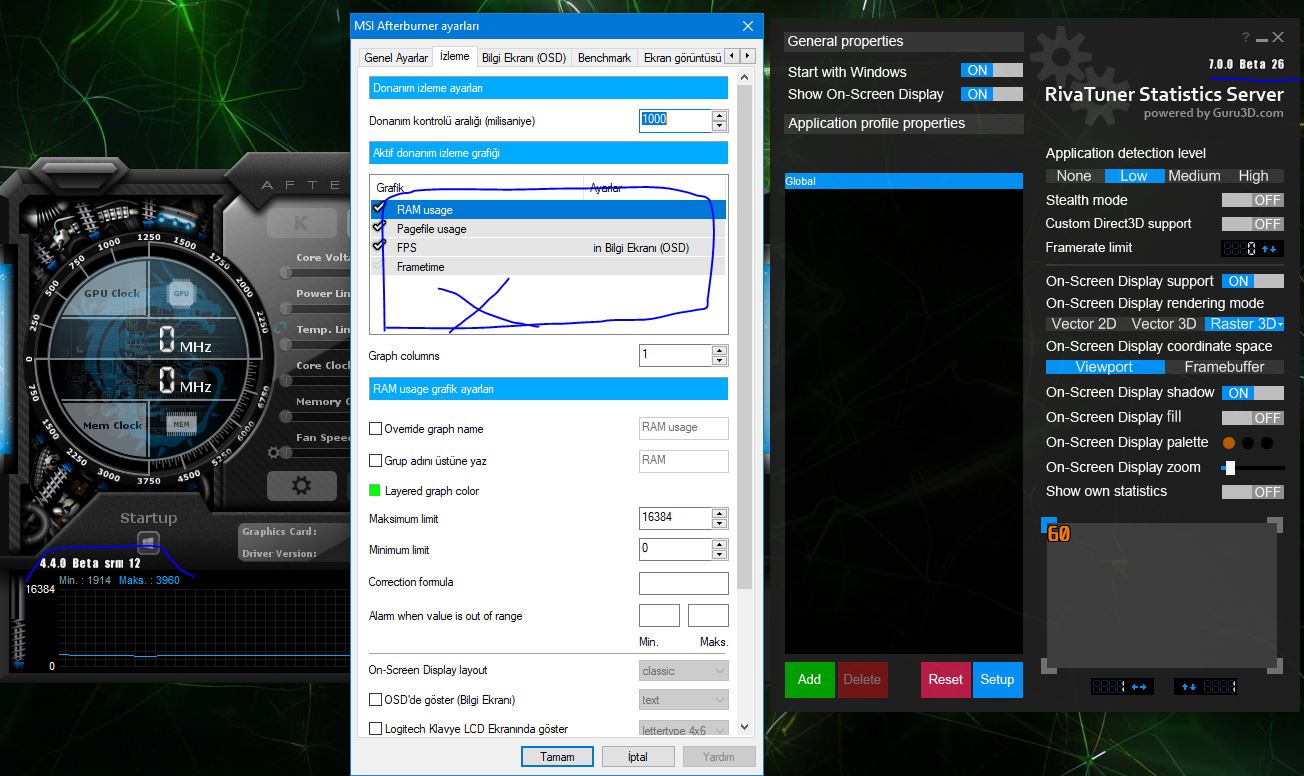
Task: Open the Bilgi Ekranı (OSD) tab
Action: (x=524, y=58)
